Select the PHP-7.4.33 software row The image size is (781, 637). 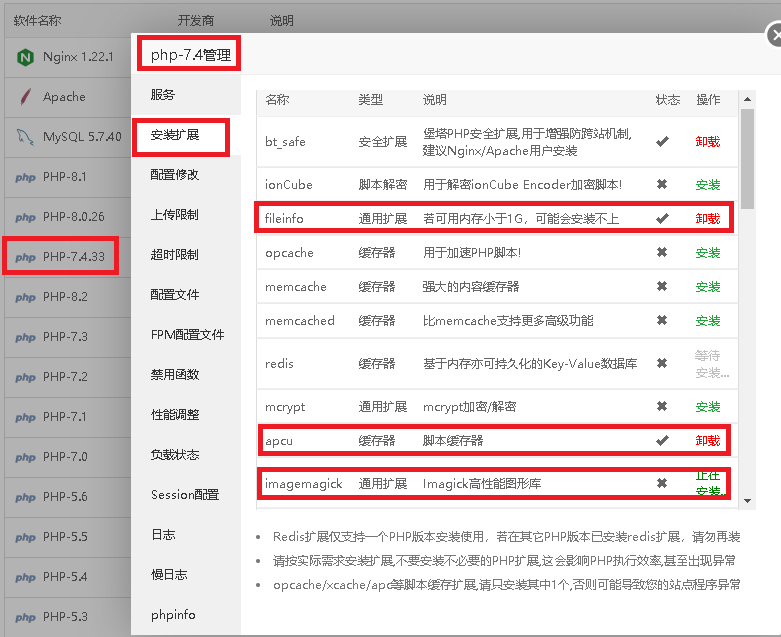[68, 257]
